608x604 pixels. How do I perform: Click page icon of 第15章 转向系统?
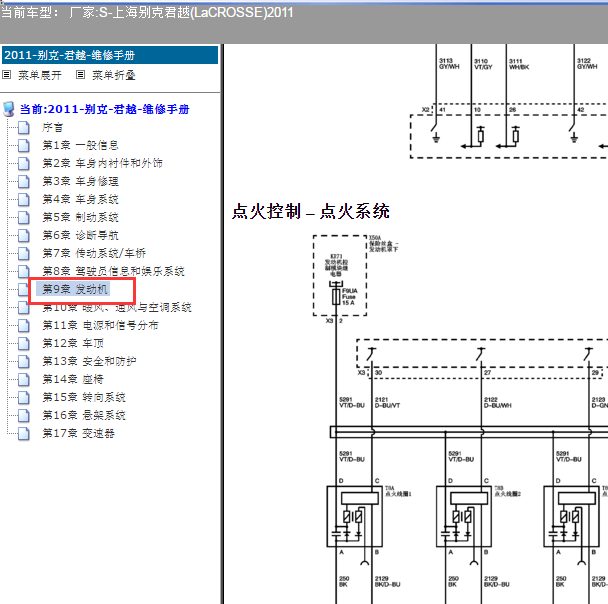(x=24, y=397)
